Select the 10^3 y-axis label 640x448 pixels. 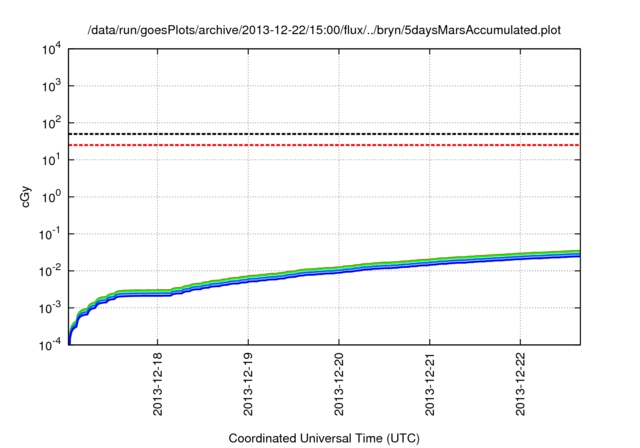[x=51, y=86]
